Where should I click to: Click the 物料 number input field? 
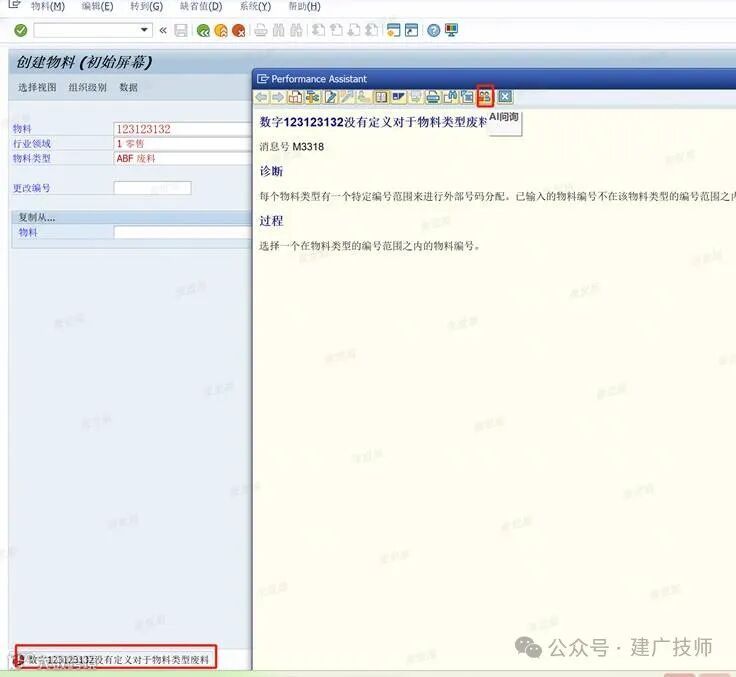[183, 129]
